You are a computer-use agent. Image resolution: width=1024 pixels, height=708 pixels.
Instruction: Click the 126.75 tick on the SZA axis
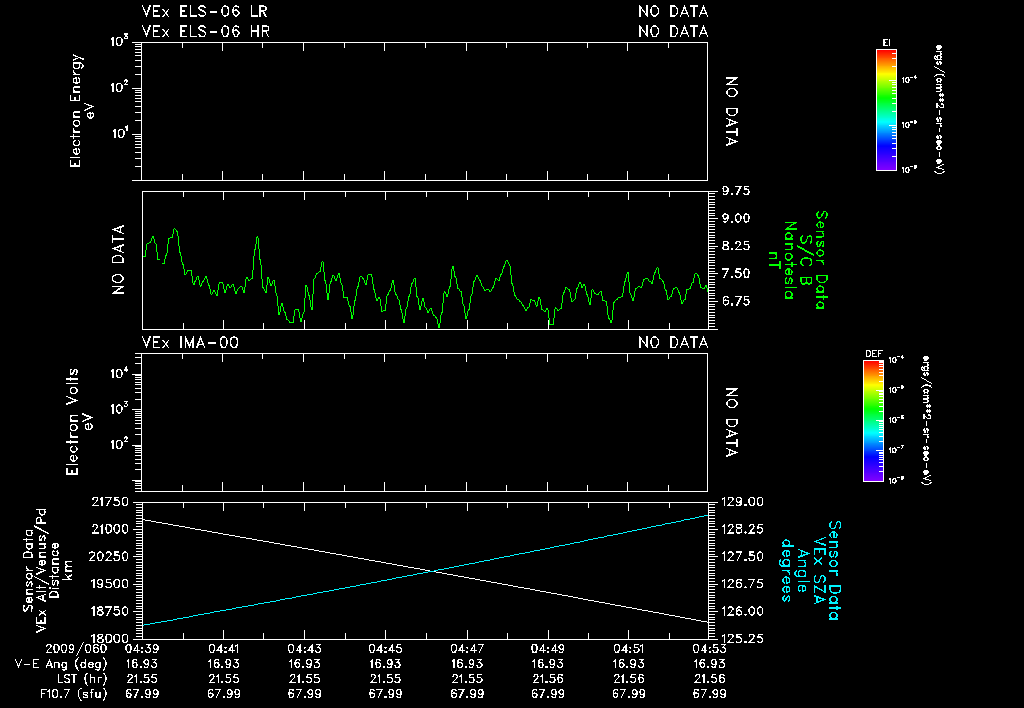pos(742,584)
